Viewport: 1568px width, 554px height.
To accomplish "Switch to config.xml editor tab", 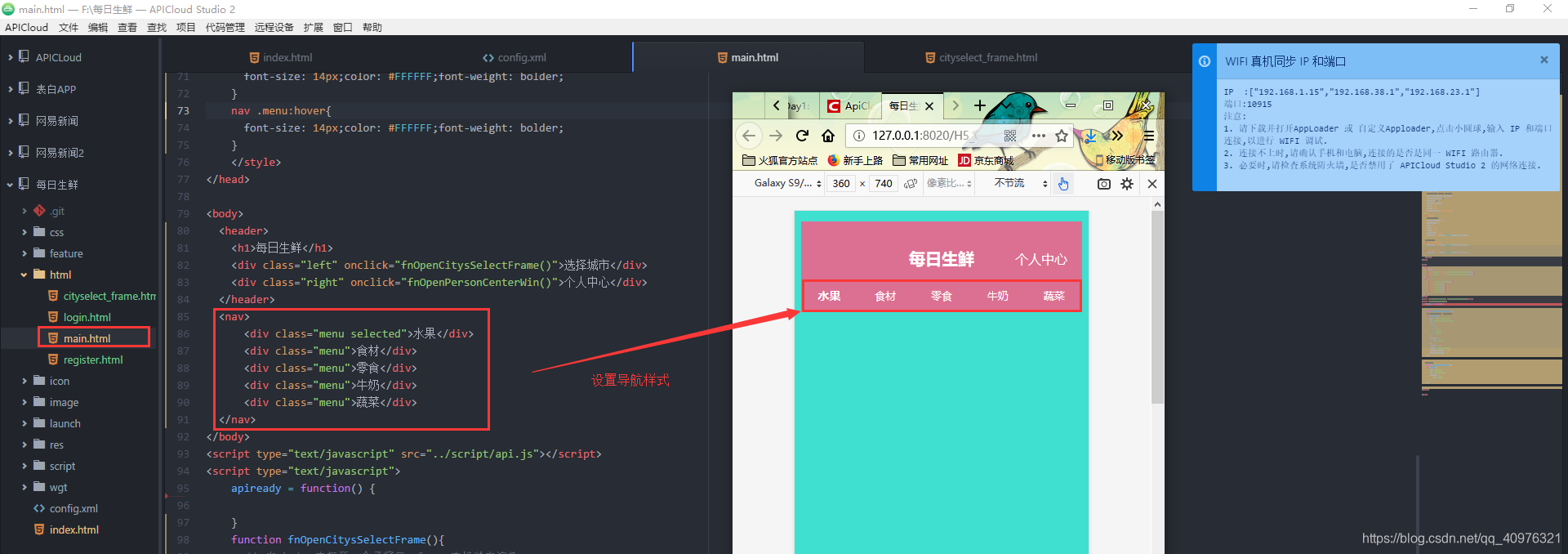I will coord(514,57).
